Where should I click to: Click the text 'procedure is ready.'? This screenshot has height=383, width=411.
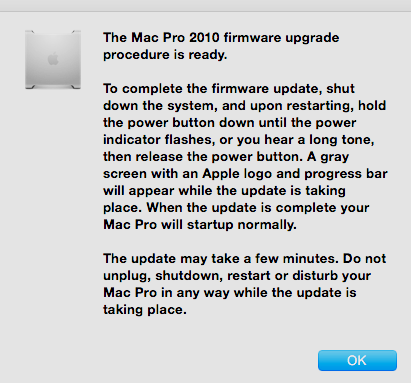point(165,55)
